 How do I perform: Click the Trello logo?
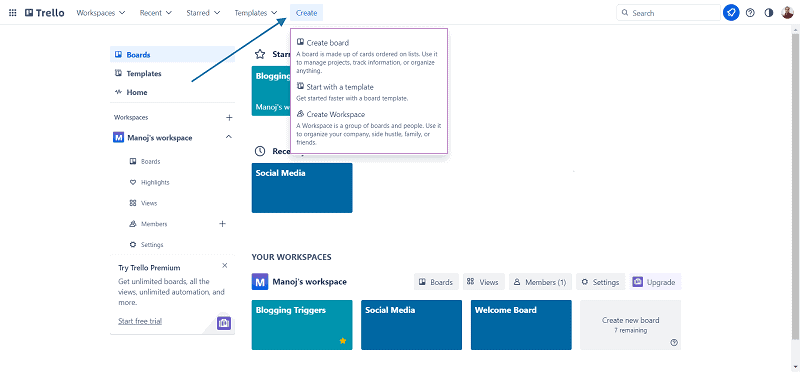coord(45,13)
